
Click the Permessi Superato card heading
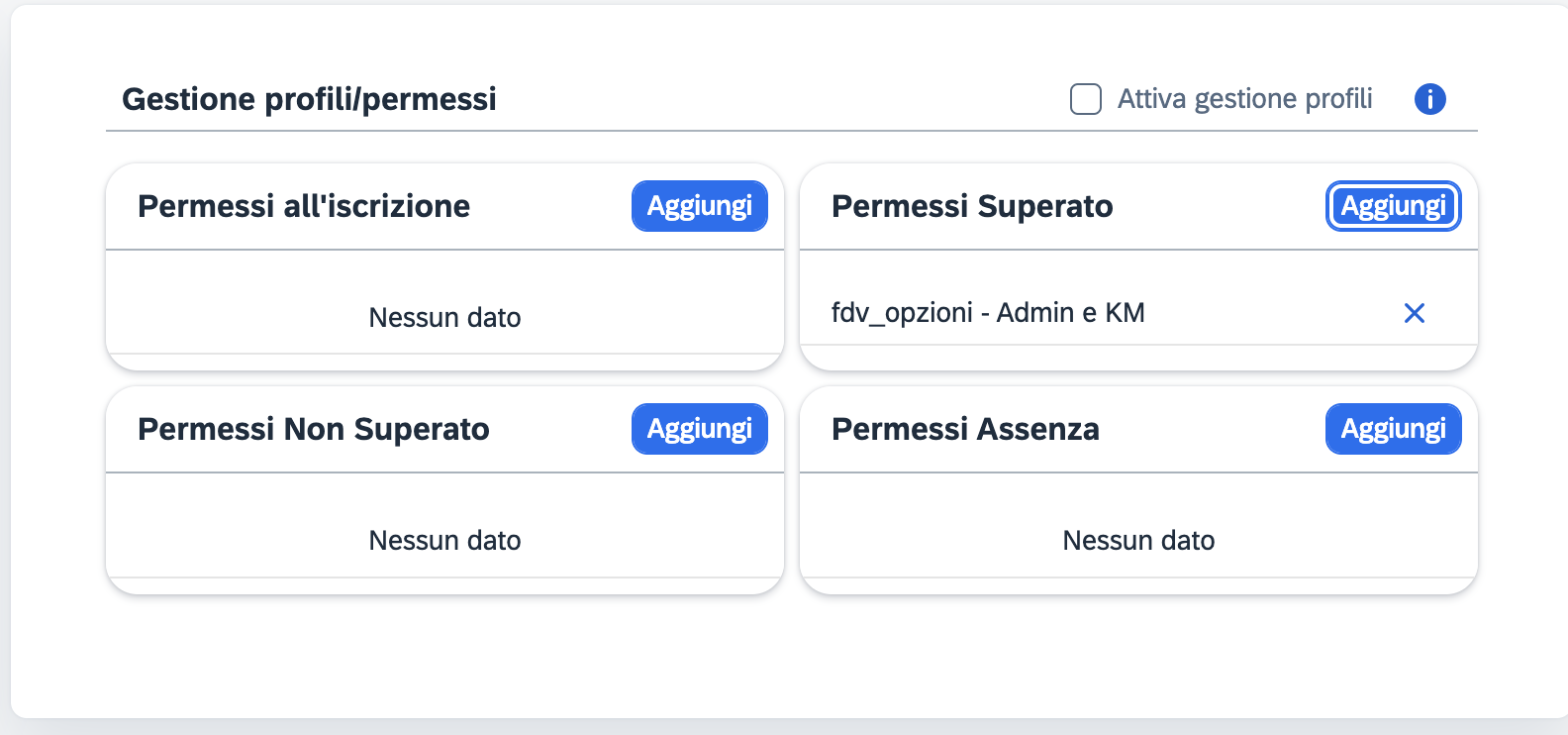click(x=972, y=206)
